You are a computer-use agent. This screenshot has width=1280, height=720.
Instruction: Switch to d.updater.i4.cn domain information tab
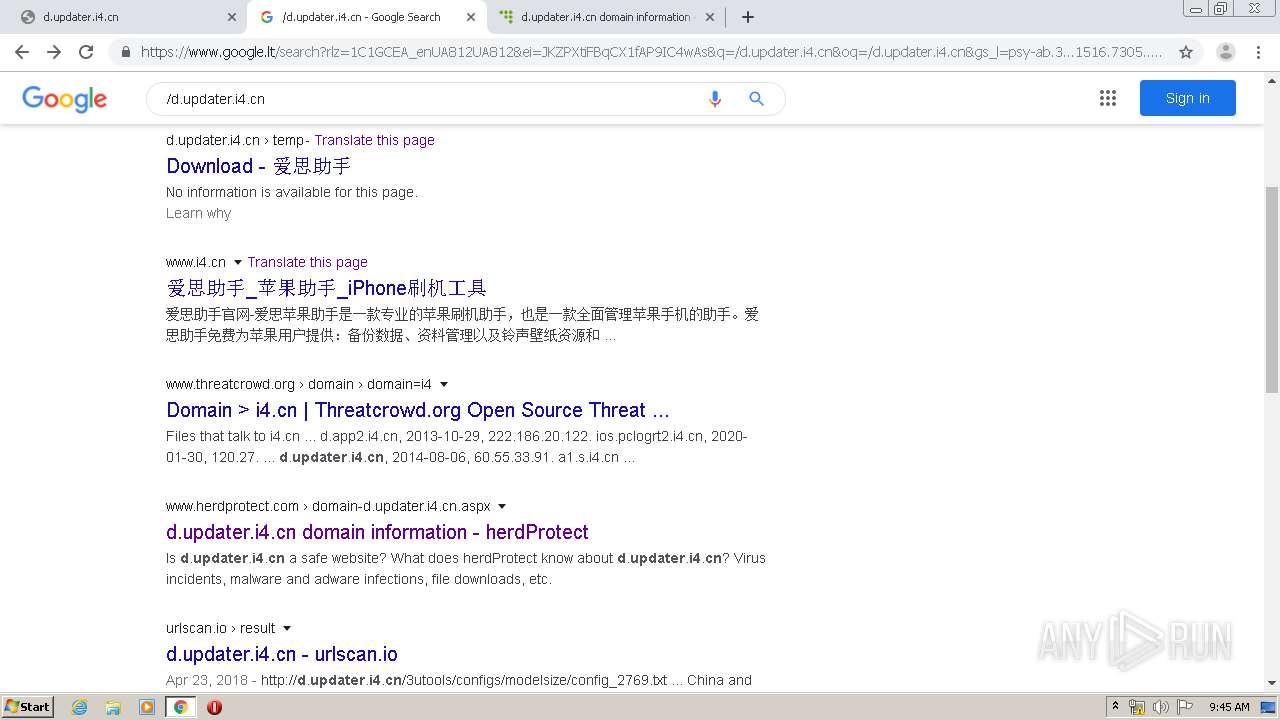click(x=605, y=17)
